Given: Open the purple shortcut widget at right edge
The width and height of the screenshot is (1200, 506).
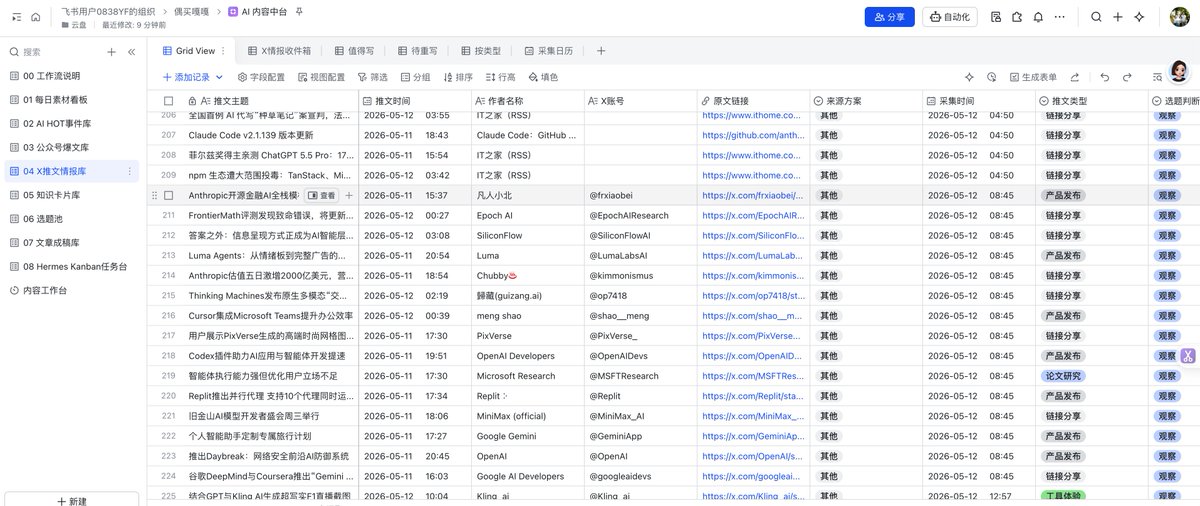Looking at the screenshot, I should (1188, 356).
